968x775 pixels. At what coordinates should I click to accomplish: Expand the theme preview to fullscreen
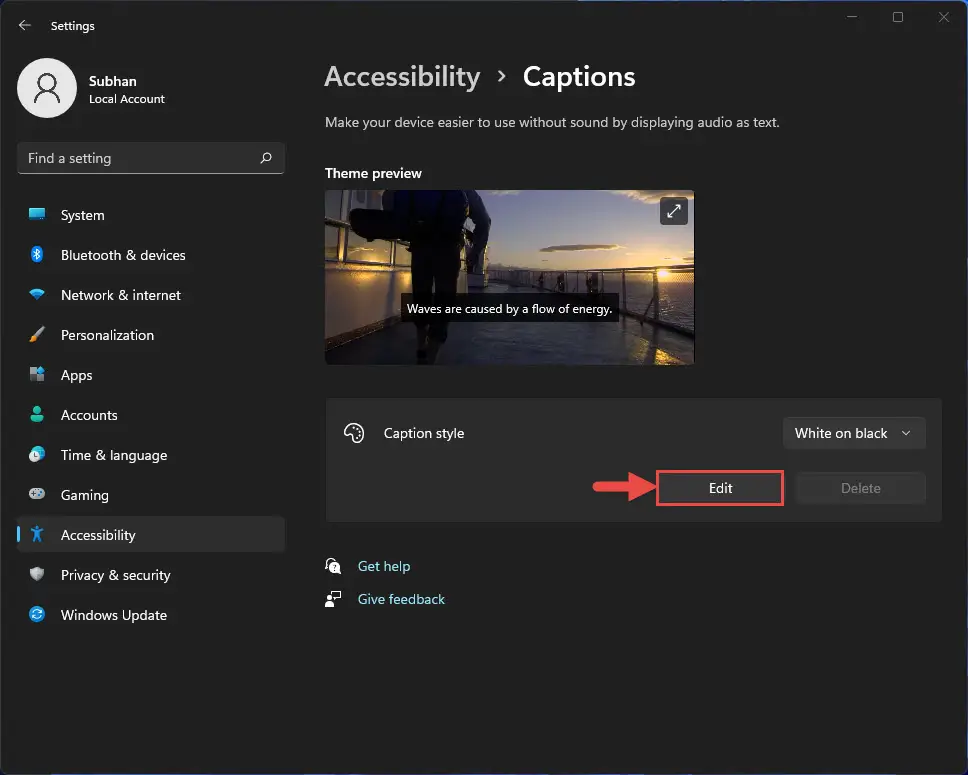pos(674,212)
